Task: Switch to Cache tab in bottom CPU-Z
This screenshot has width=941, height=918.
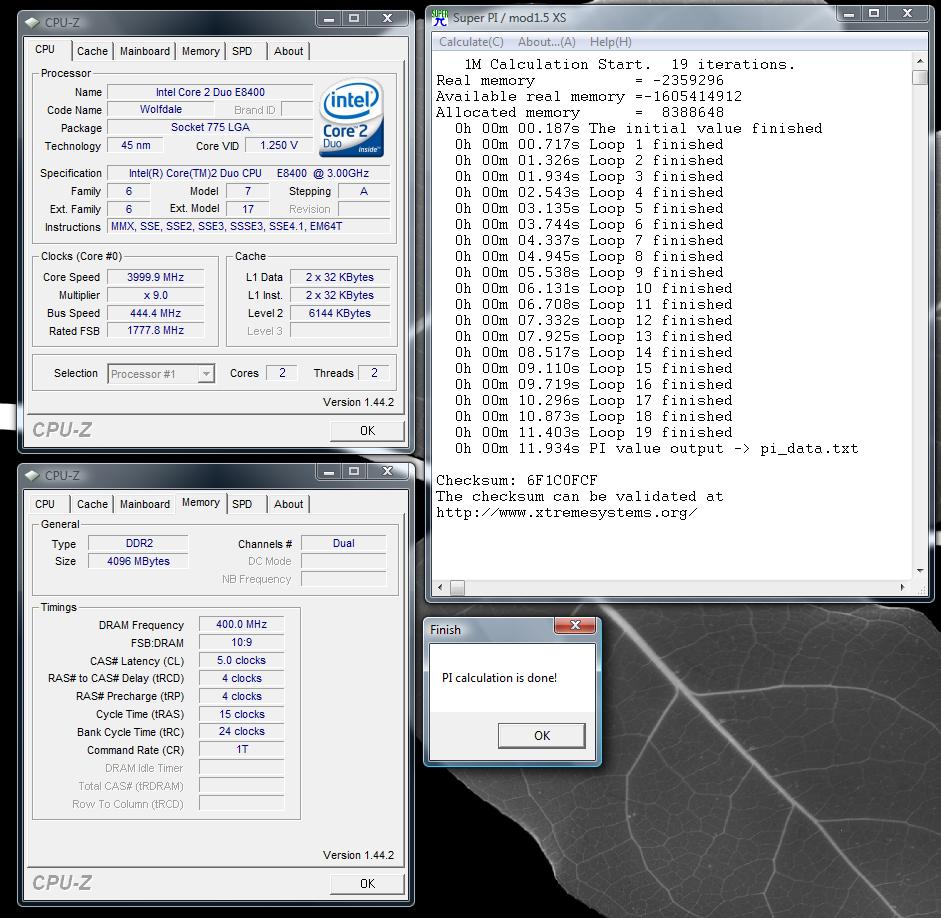Action: click(92, 505)
